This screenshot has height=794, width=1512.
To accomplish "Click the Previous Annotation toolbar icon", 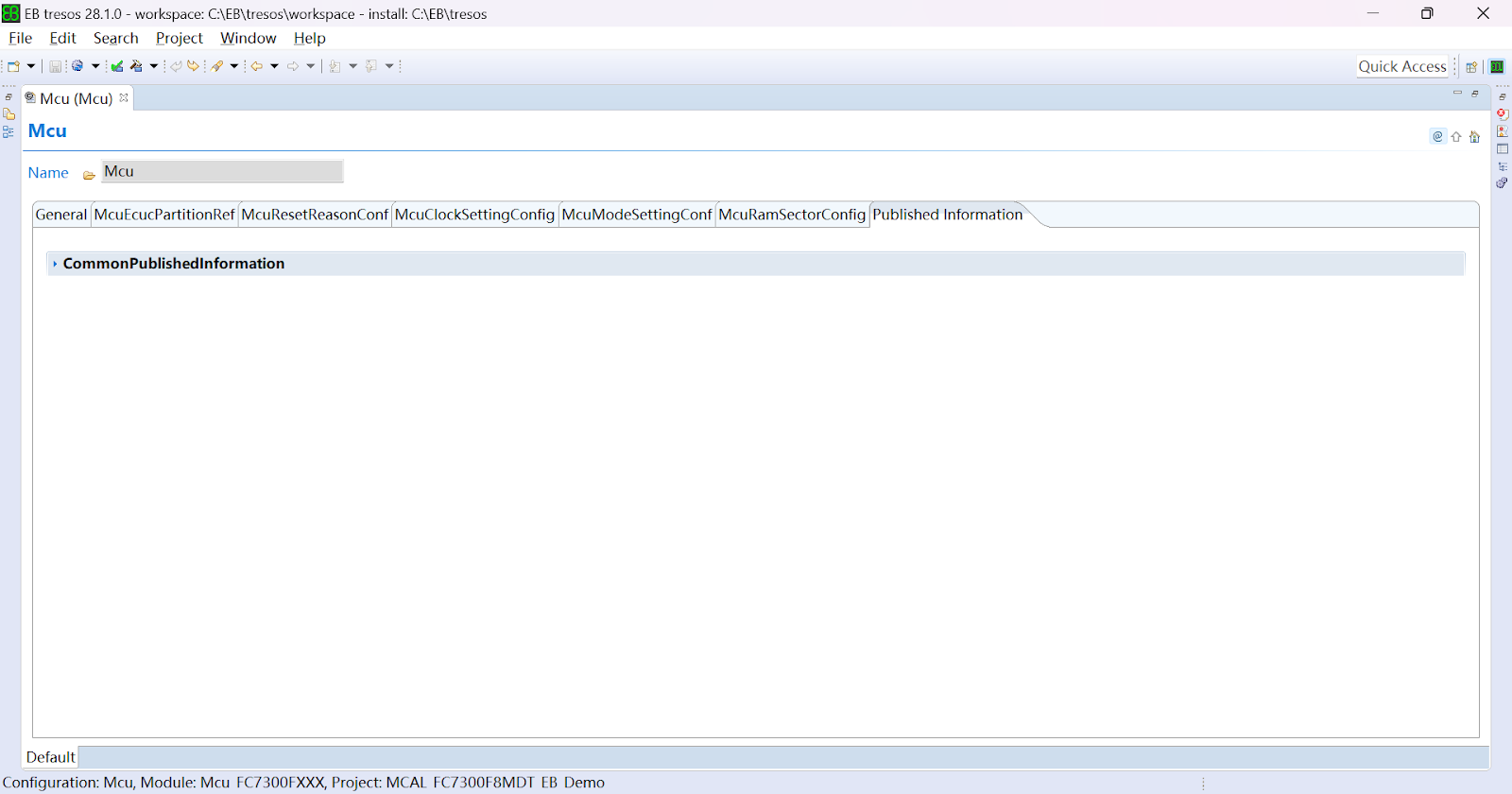I will pyautogui.click(x=371, y=66).
